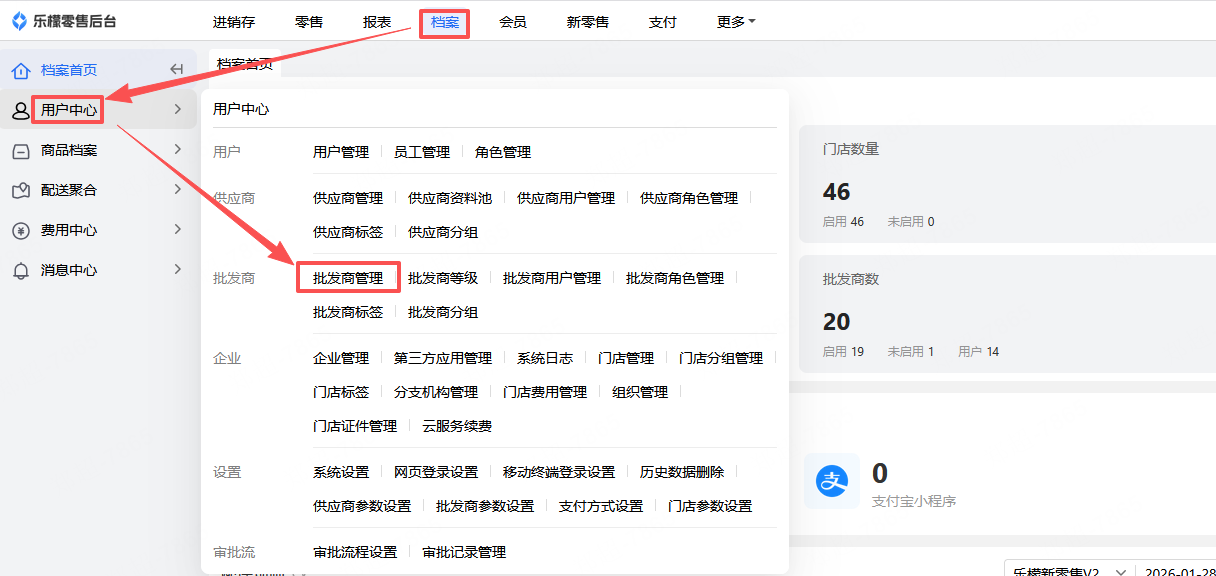Open the 支付 top menu
Viewport: 1216px width, 576px height.
tap(663, 22)
